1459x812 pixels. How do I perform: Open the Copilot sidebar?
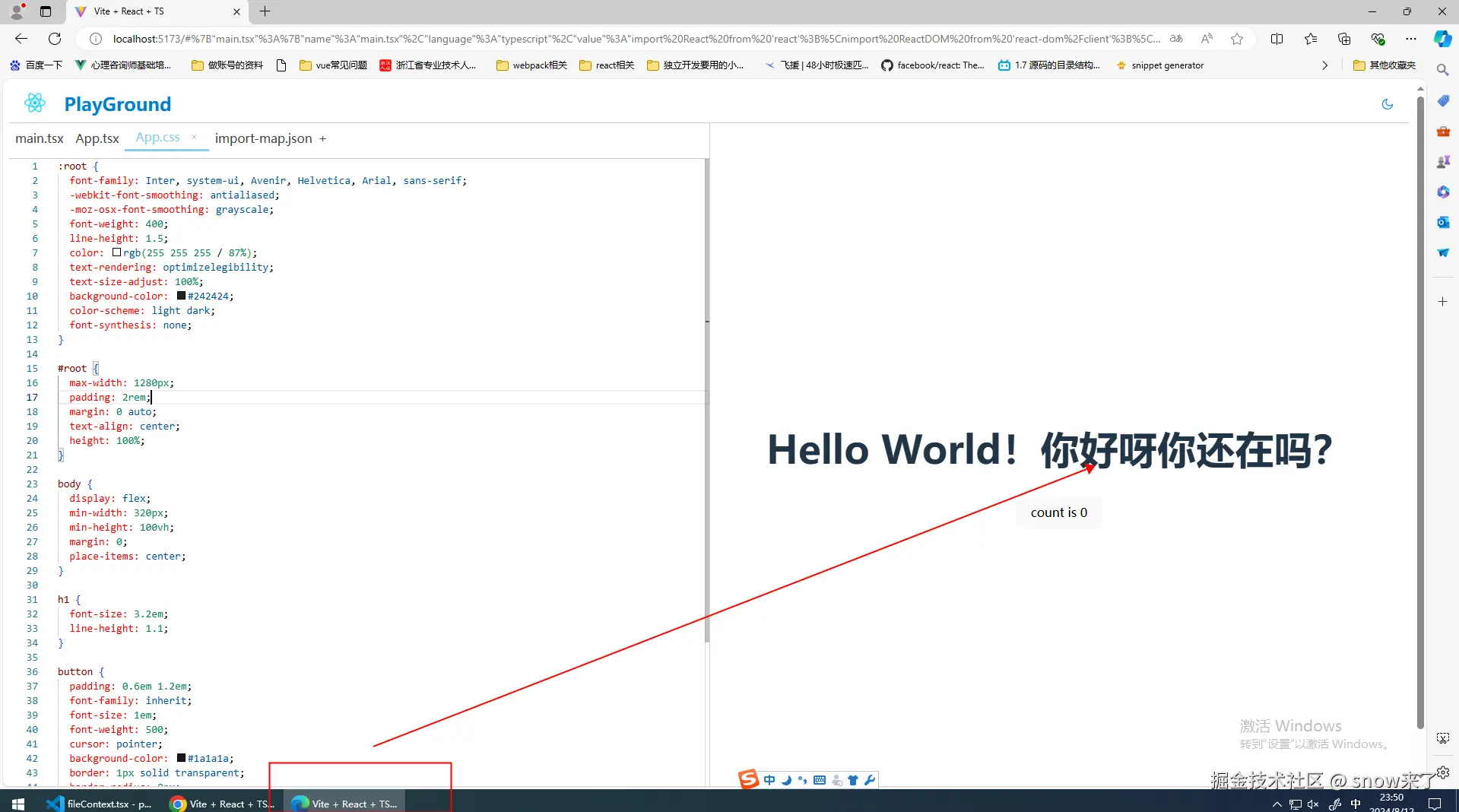[1442, 39]
